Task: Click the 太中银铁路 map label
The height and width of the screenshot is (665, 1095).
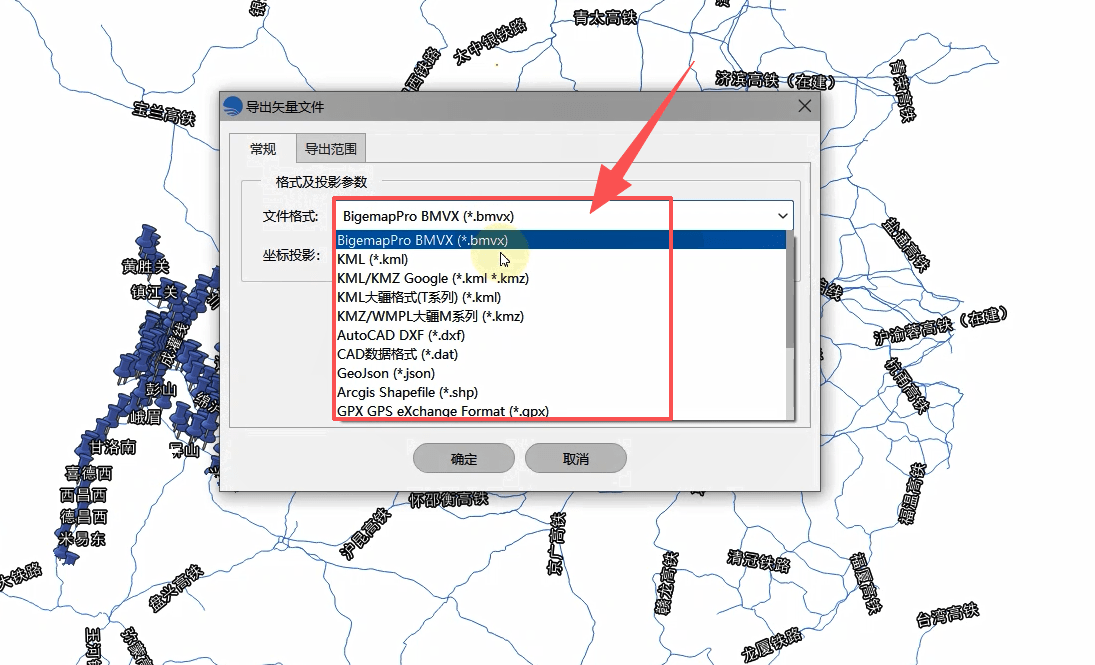Action: [x=490, y=42]
